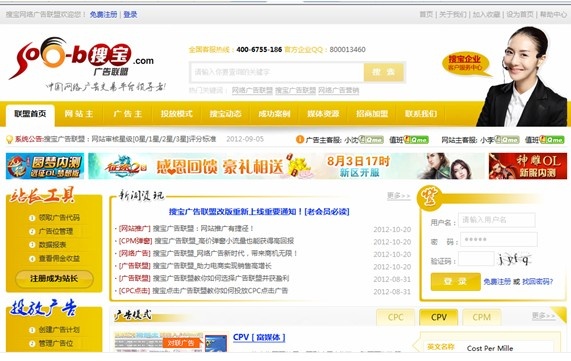This screenshot has height=361, width=571.
Task: Click 广告位管理 in 站长工具
Action: pyautogui.click(x=56, y=231)
